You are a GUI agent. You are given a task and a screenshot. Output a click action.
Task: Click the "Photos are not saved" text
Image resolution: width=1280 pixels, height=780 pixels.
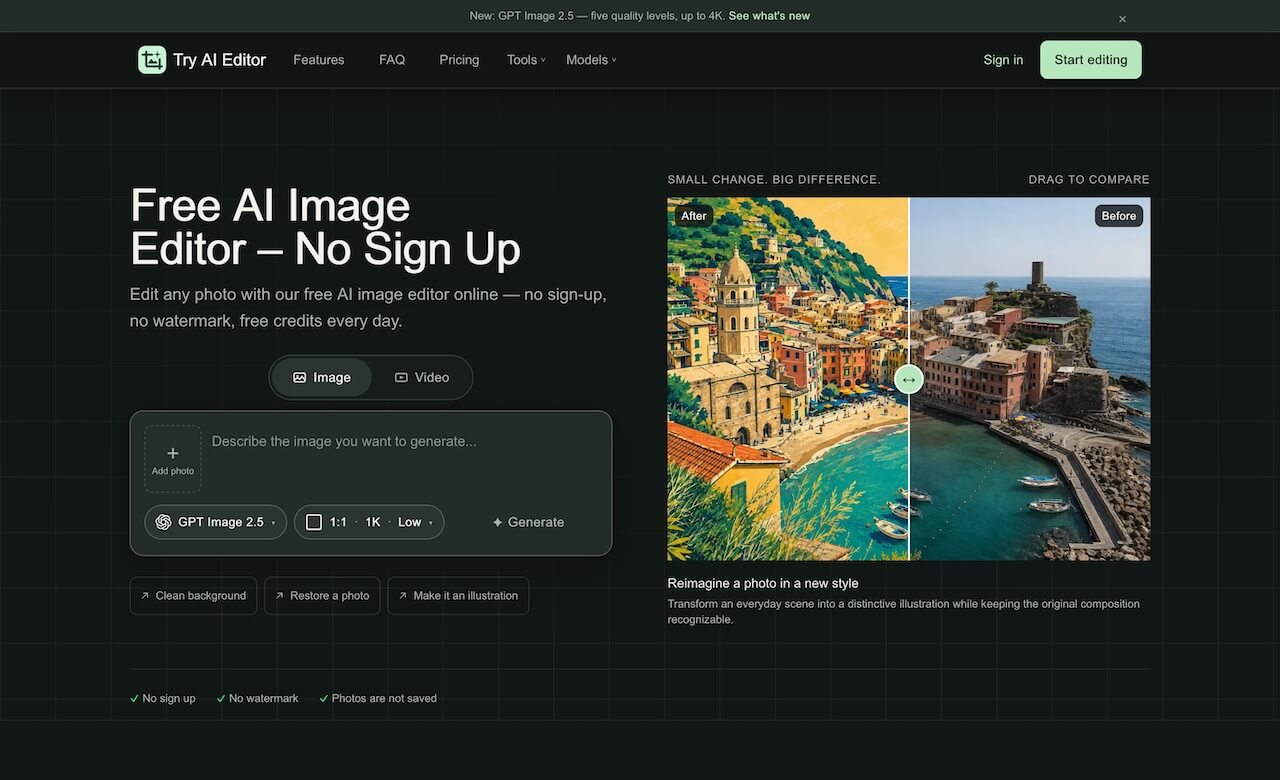click(384, 698)
